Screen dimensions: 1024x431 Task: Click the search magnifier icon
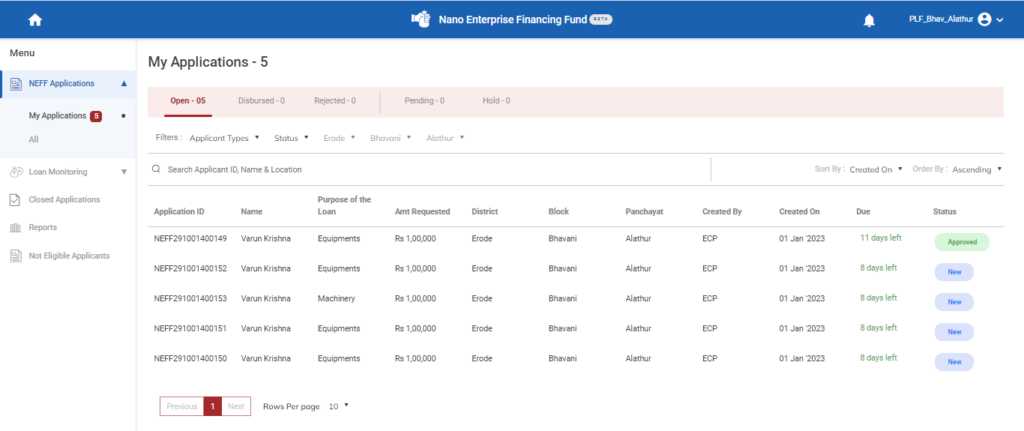tap(157, 170)
